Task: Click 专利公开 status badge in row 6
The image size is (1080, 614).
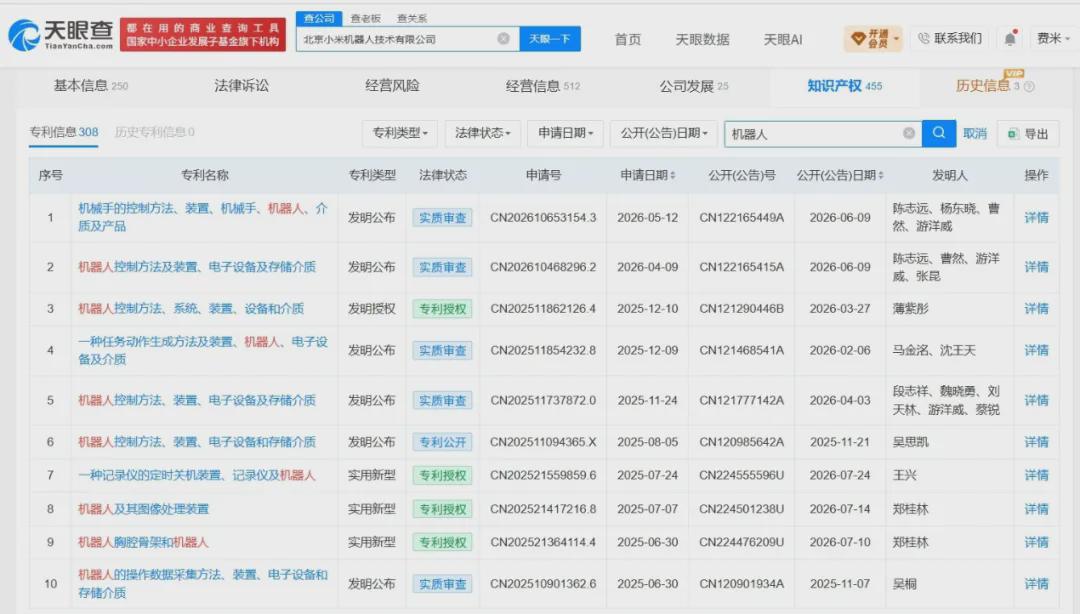Action: pyautogui.click(x=442, y=442)
